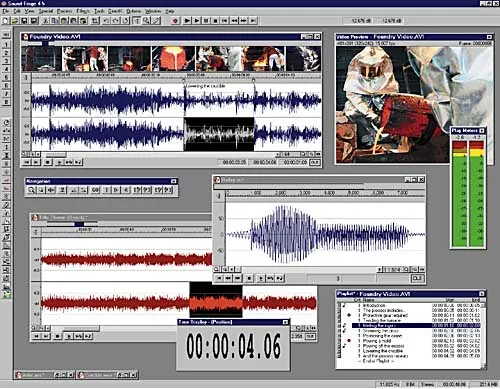Click the Time Display position readout
The height and width of the screenshot is (389, 500).
(233, 347)
